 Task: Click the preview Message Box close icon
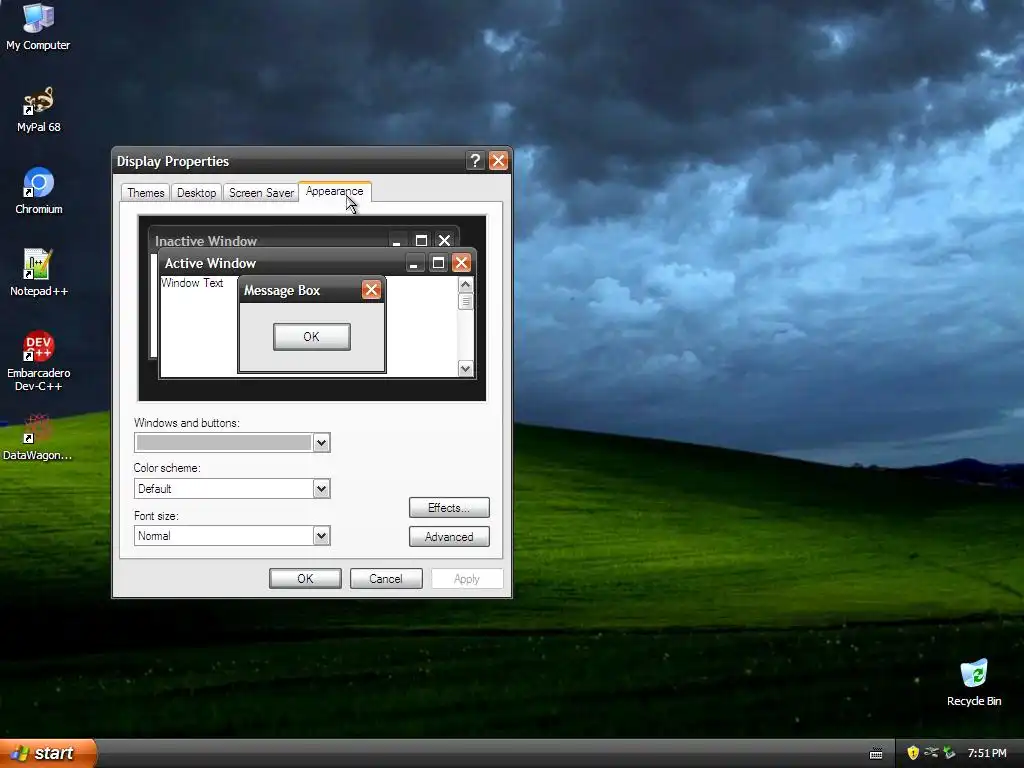[371, 290]
